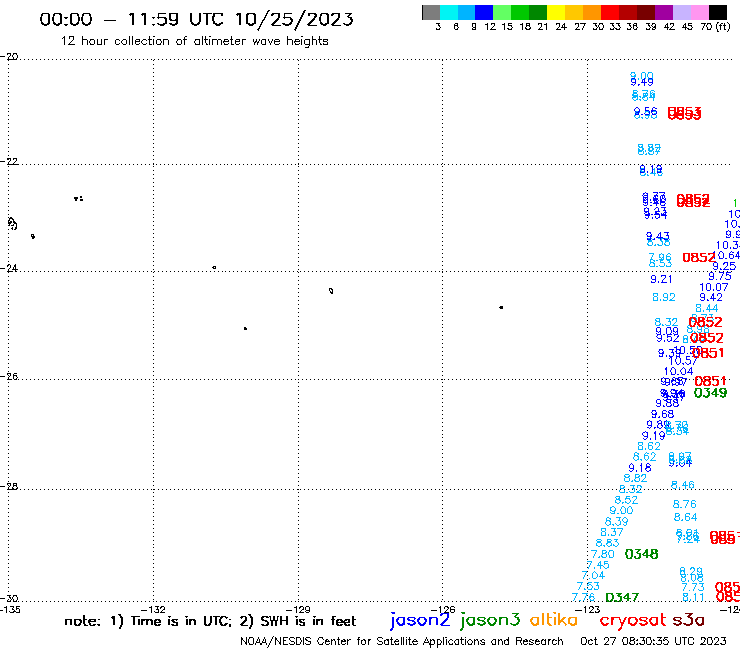
Task: Click the '7.04' wave height value
Action: point(593,575)
